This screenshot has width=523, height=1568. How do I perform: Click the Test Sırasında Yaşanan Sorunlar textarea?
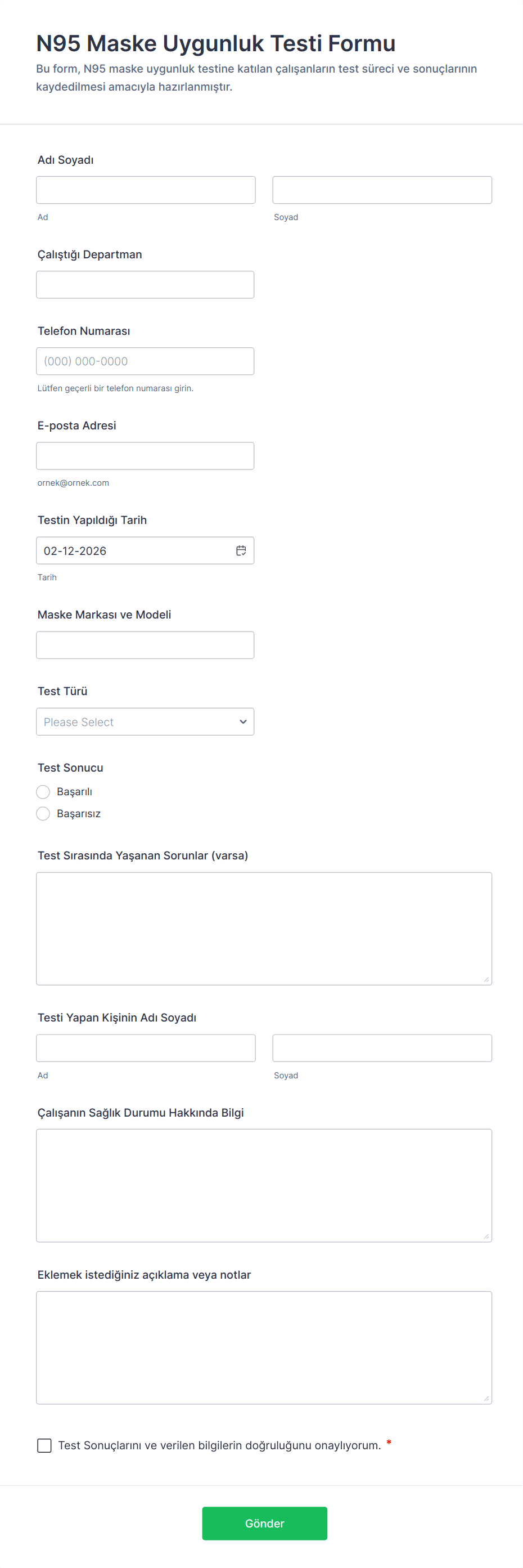pos(263,928)
